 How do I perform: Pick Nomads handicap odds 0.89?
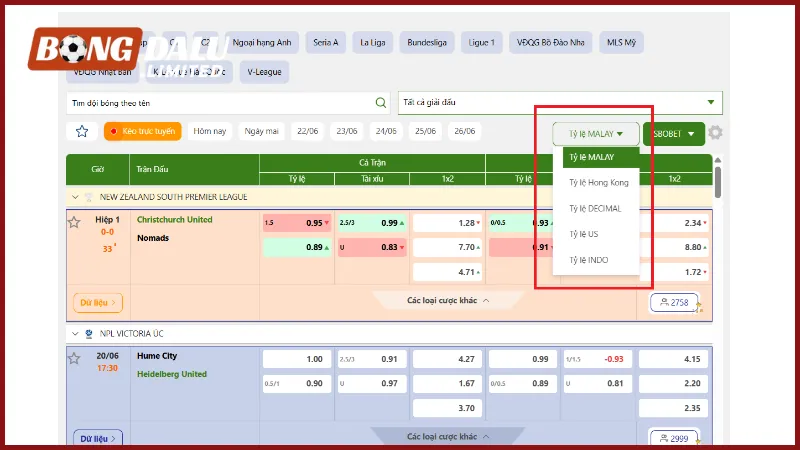[x=297, y=247]
